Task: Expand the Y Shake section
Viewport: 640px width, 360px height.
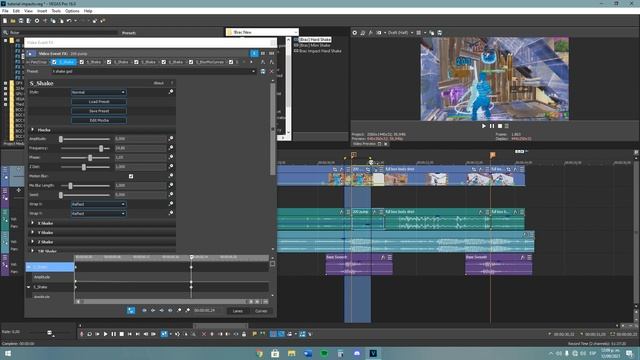Action: click(33, 233)
